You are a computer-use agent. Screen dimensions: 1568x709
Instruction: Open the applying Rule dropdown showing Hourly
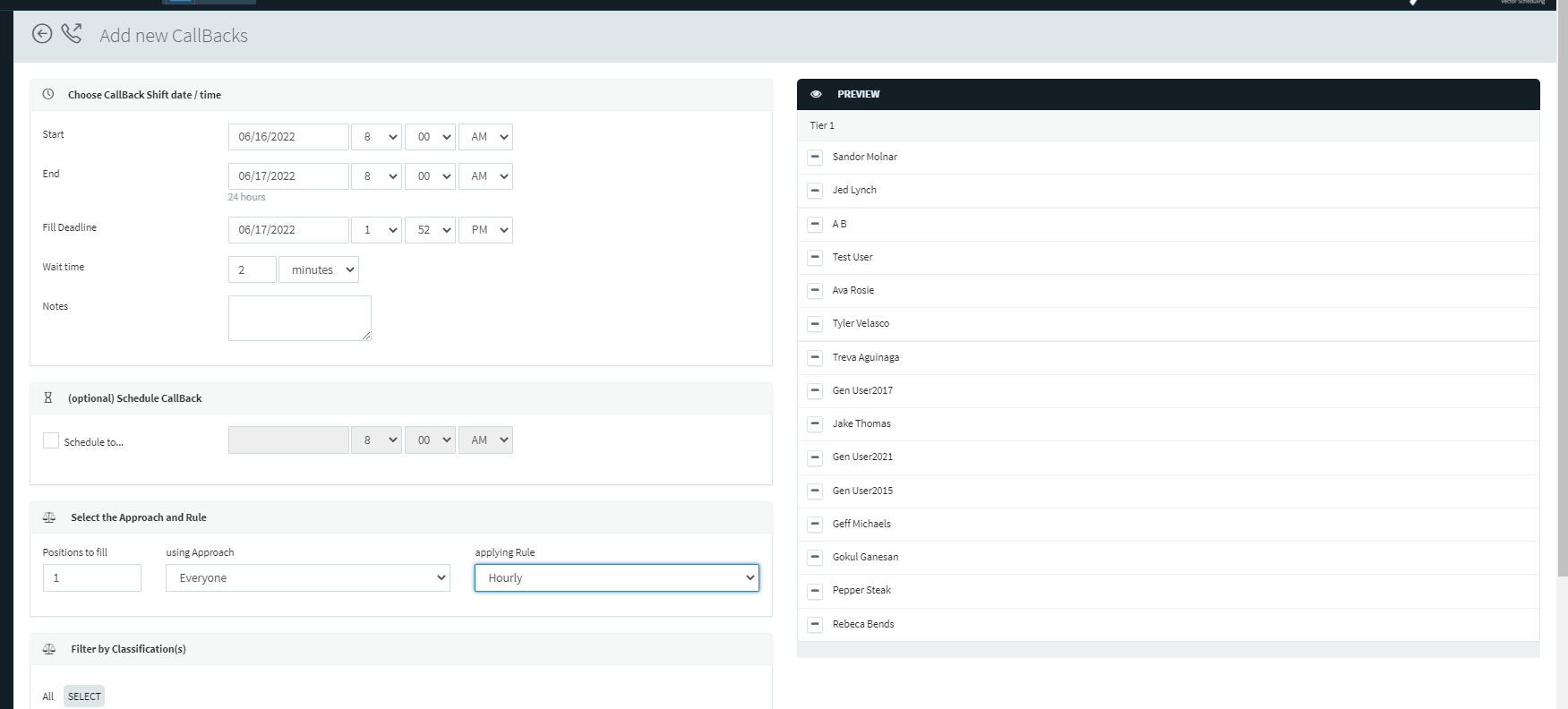tap(617, 577)
